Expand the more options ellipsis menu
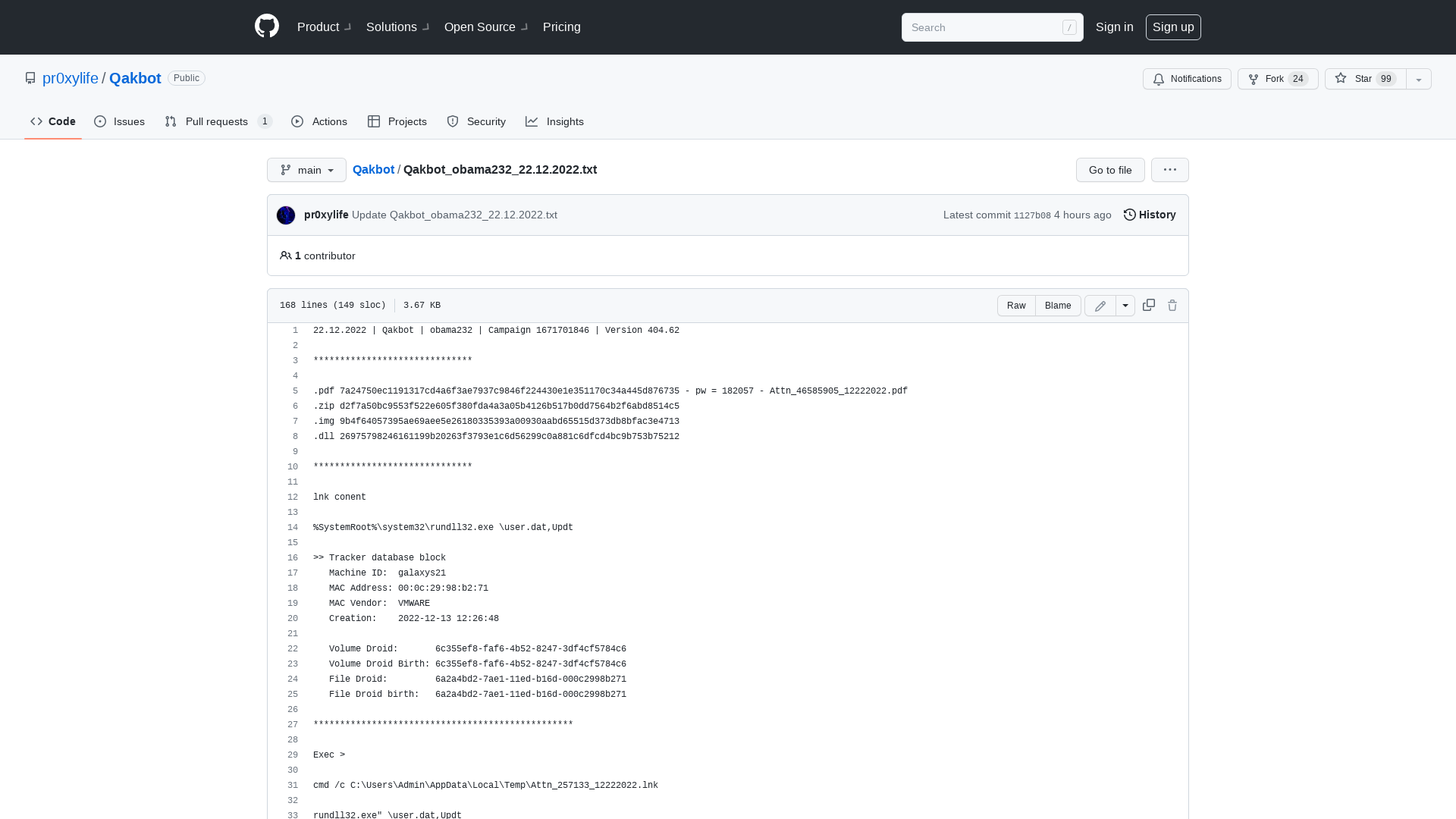1456x819 pixels. click(1170, 170)
